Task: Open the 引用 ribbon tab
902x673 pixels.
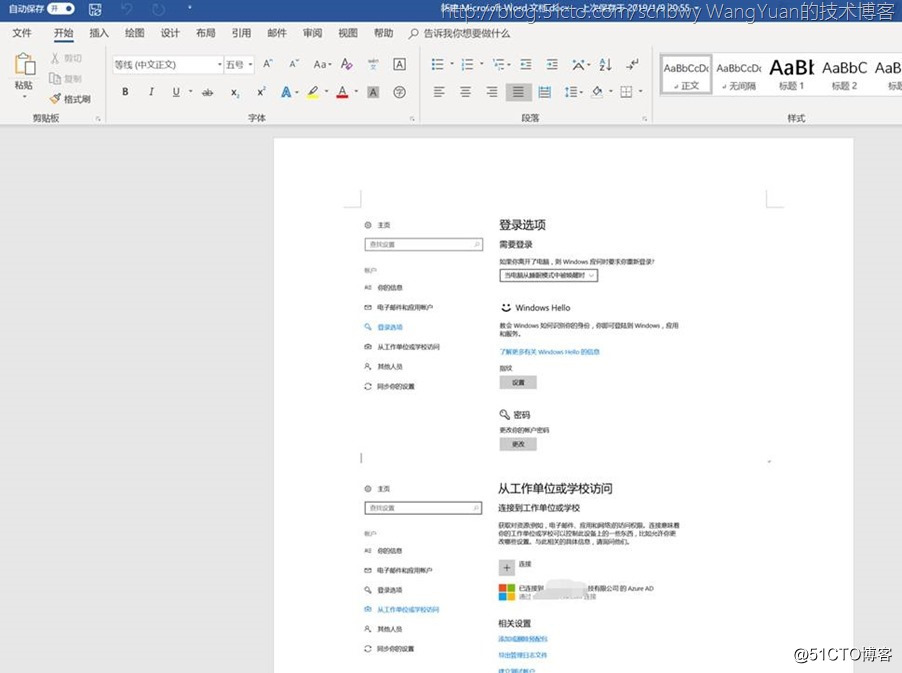Action: coord(241,33)
